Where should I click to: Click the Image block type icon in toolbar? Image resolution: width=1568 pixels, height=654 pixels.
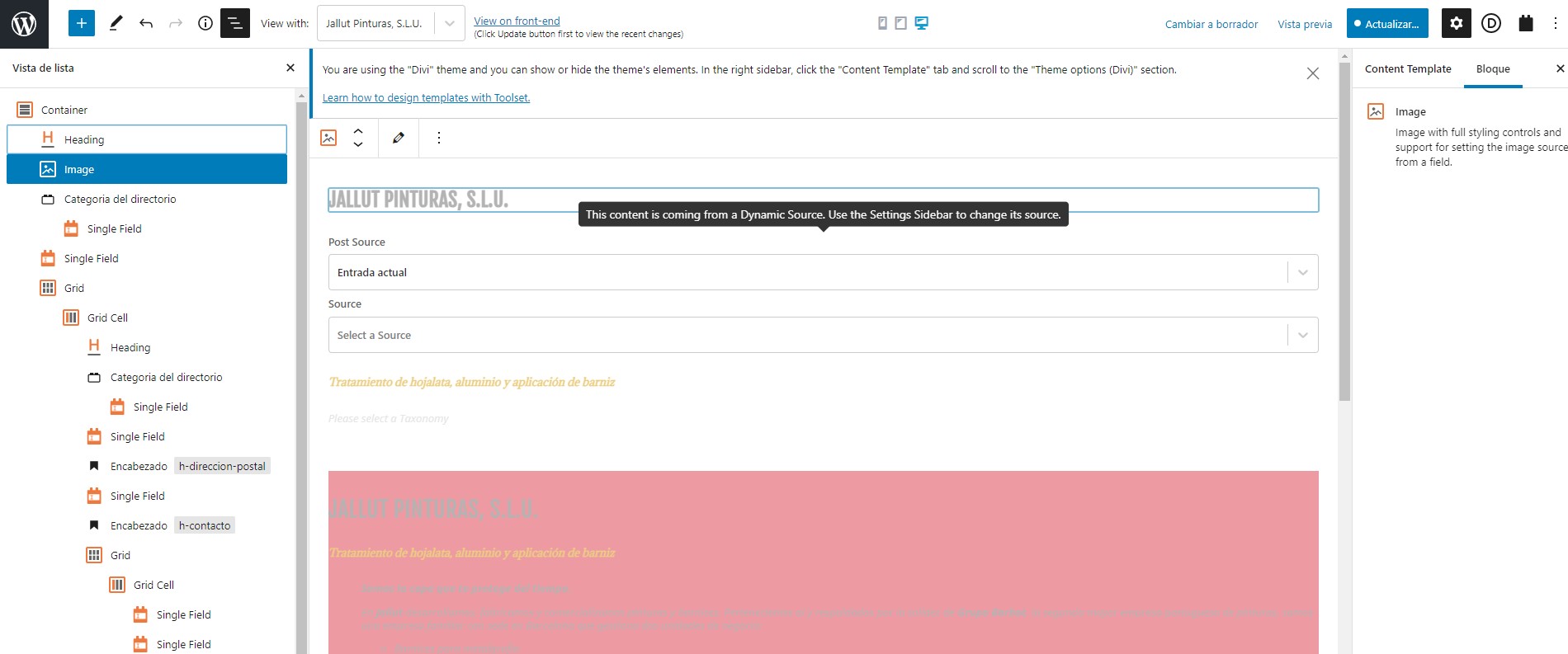(328, 138)
